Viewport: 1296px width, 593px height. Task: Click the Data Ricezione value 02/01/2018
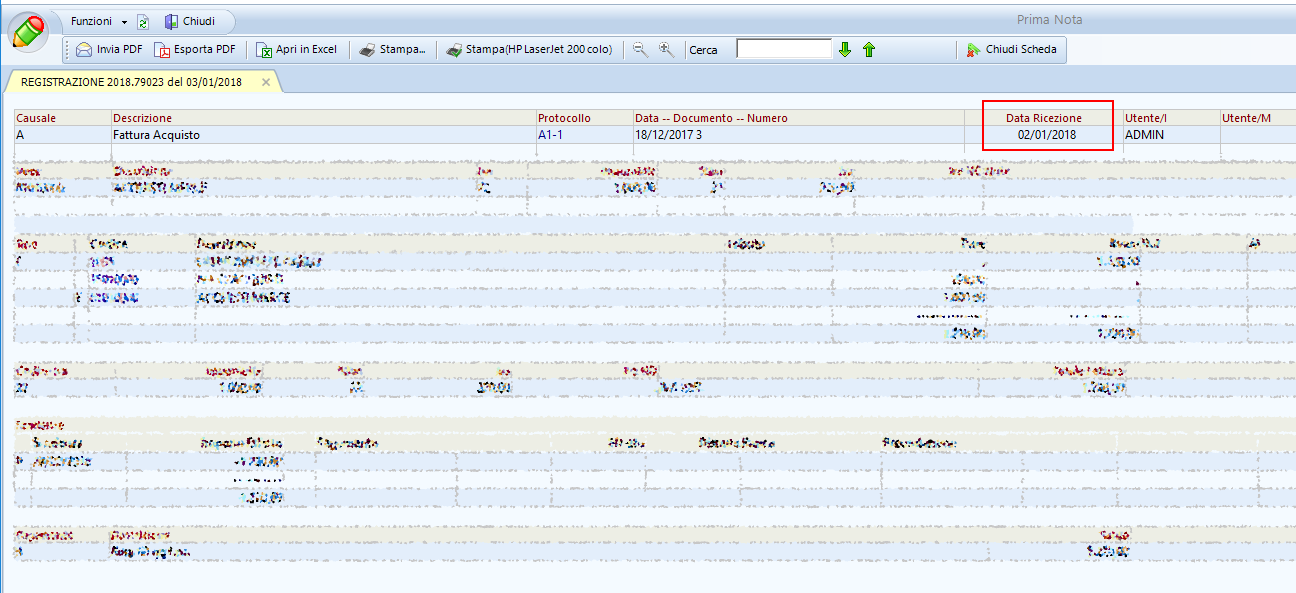tap(1047, 135)
